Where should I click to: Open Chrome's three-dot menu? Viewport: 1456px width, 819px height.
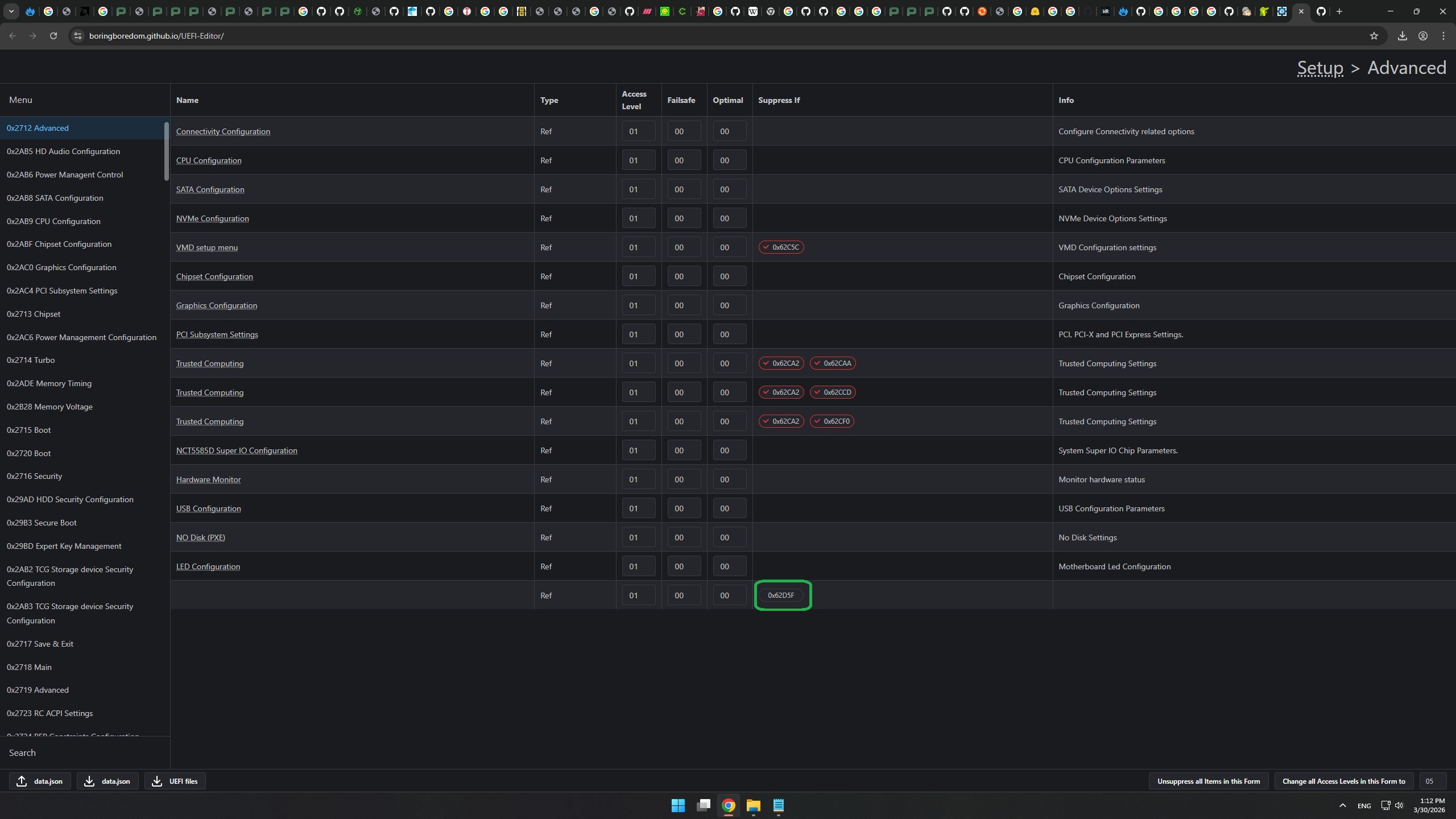1443,36
